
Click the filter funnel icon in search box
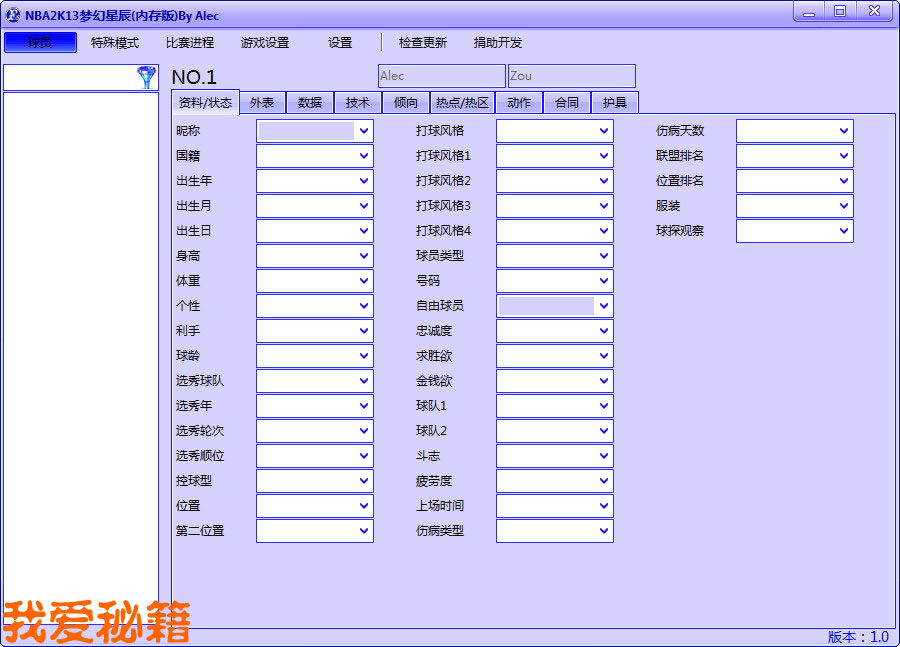click(x=146, y=78)
